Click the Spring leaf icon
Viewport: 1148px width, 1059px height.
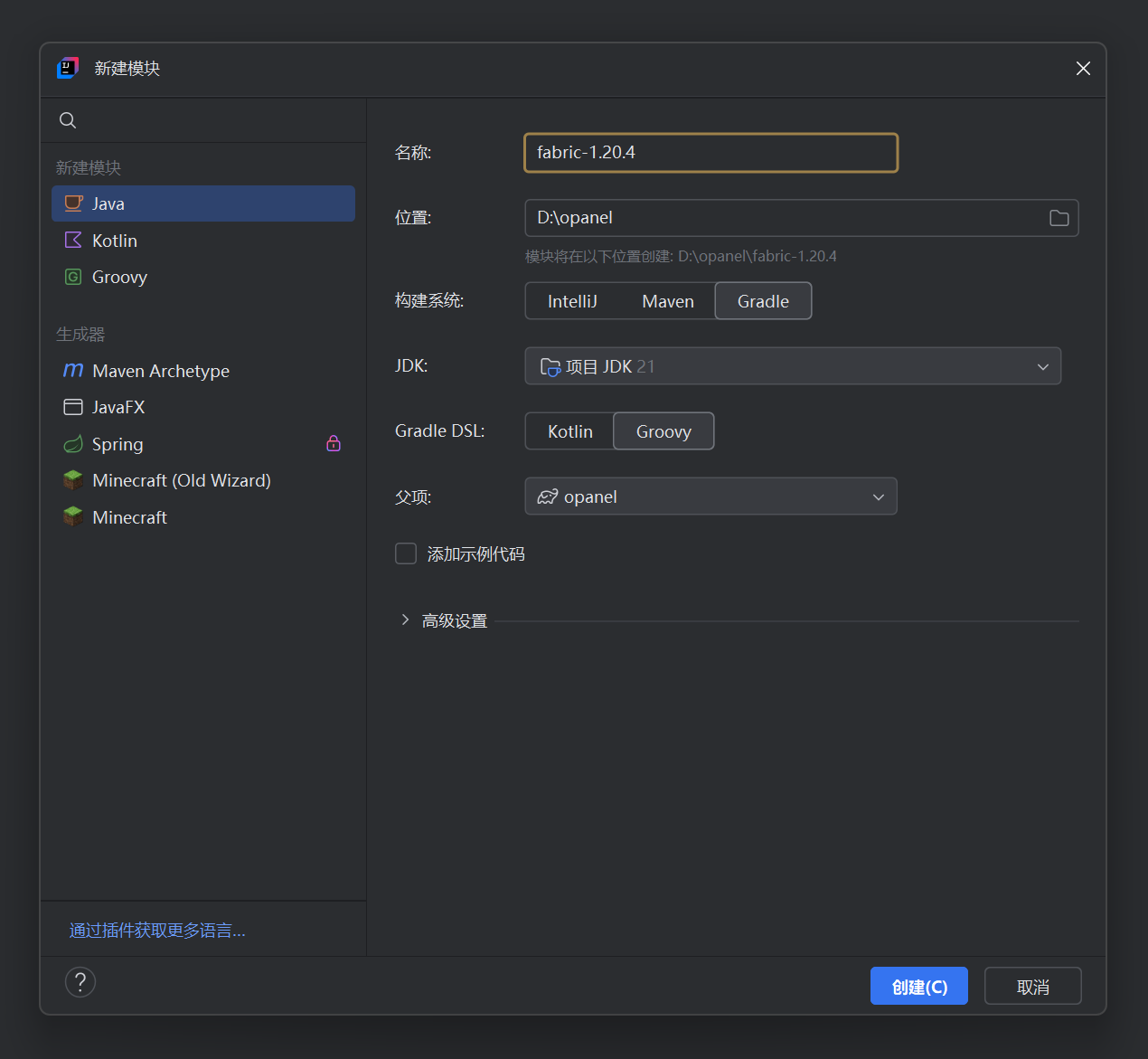[x=73, y=444]
